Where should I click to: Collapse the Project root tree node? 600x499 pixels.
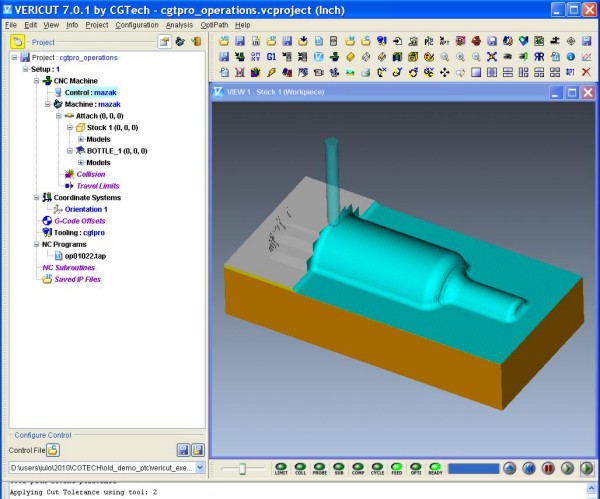14,57
